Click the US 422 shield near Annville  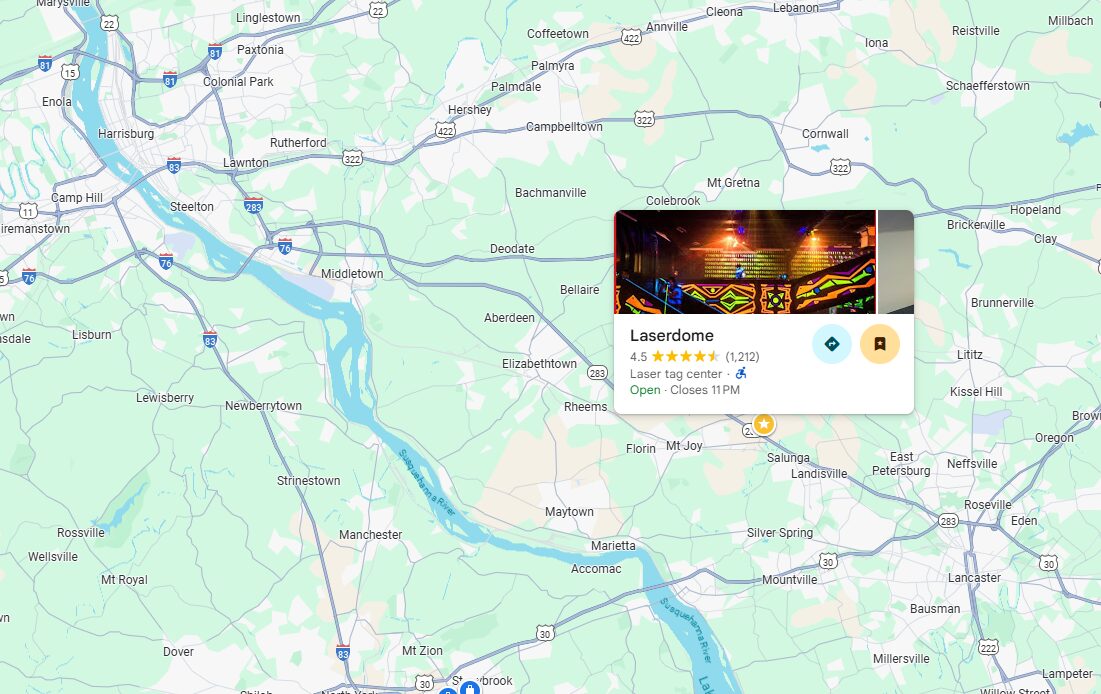coord(631,38)
